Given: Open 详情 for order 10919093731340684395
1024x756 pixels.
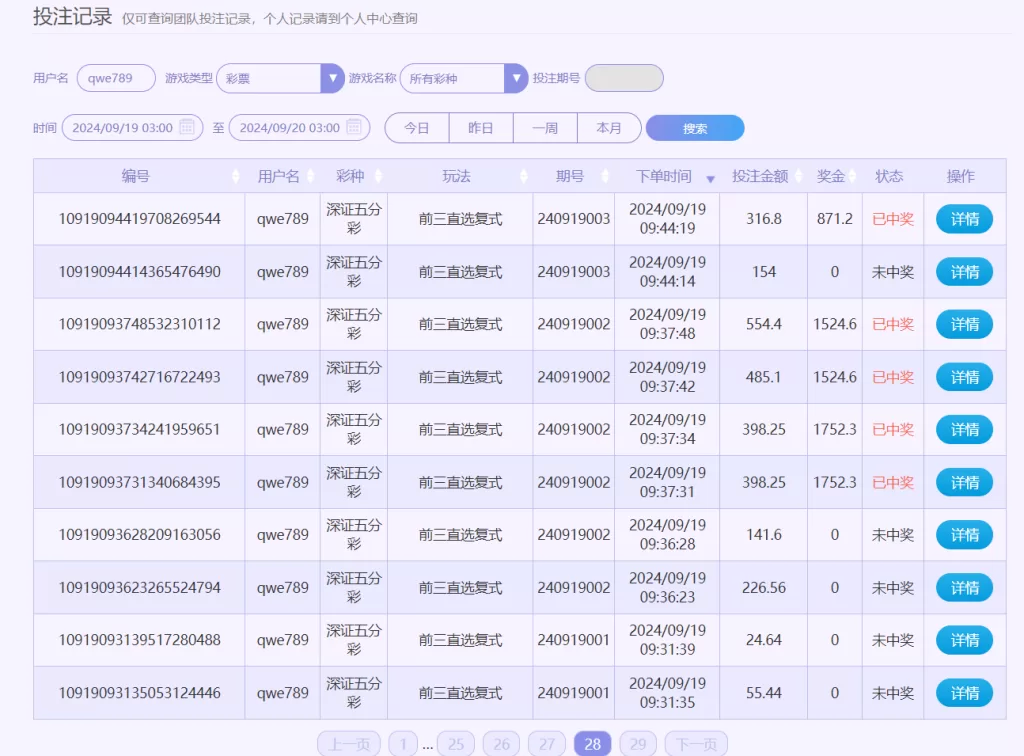Looking at the screenshot, I should click(965, 482).
